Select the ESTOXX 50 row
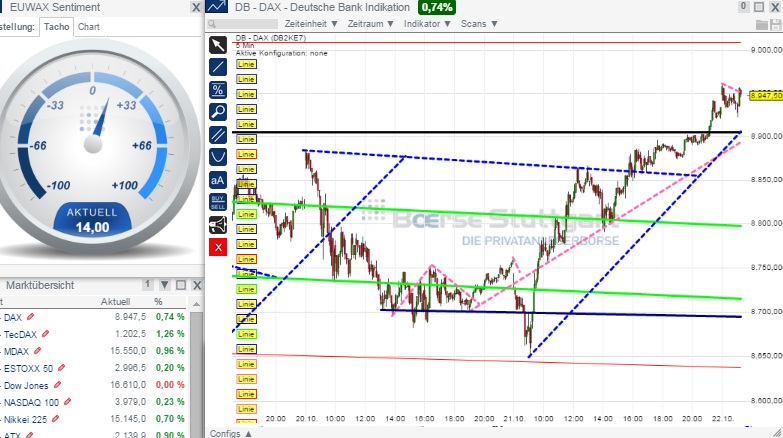The height and width of the screenshot is (438, 783). [x=93, y=368]
